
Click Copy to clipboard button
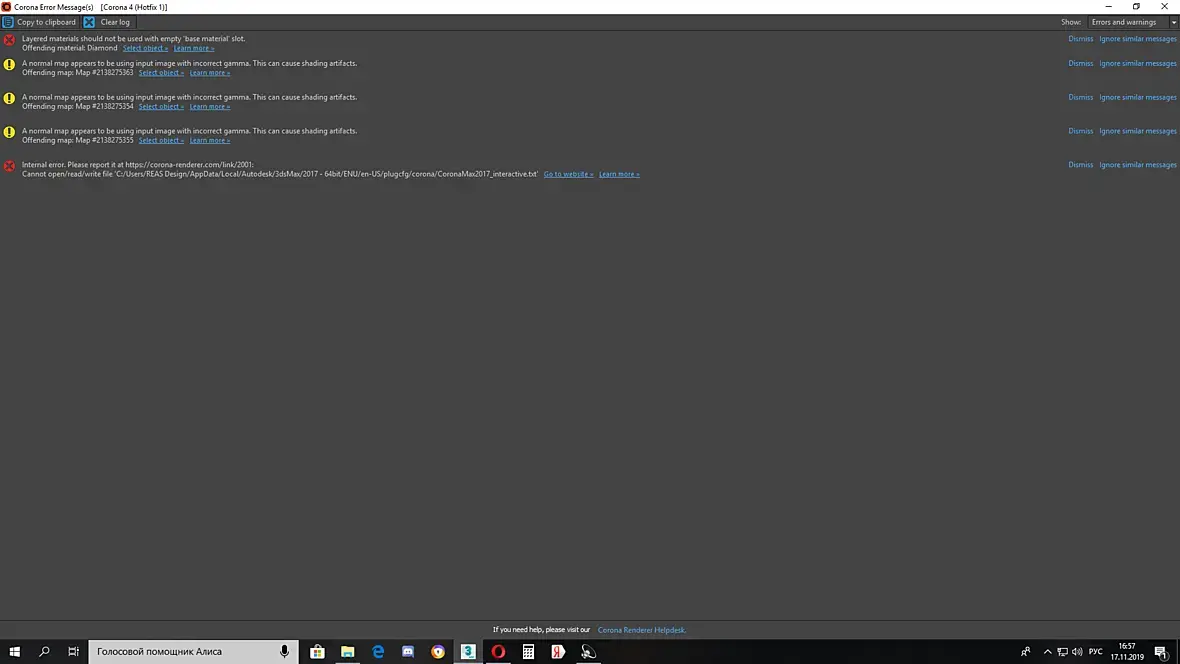click(x=39, y=22)
